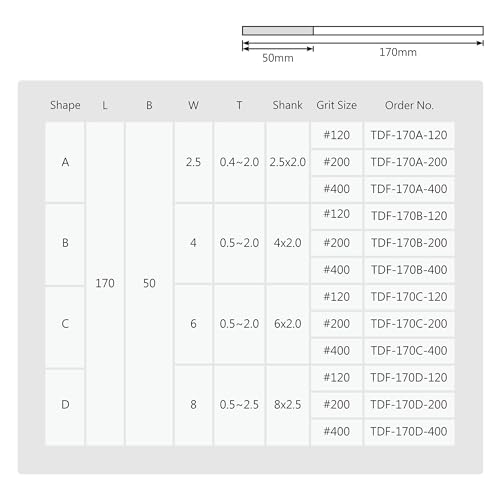Click order number TDF-170D-120
This screenshot has height=500, width=500.
tap(409, 378)
